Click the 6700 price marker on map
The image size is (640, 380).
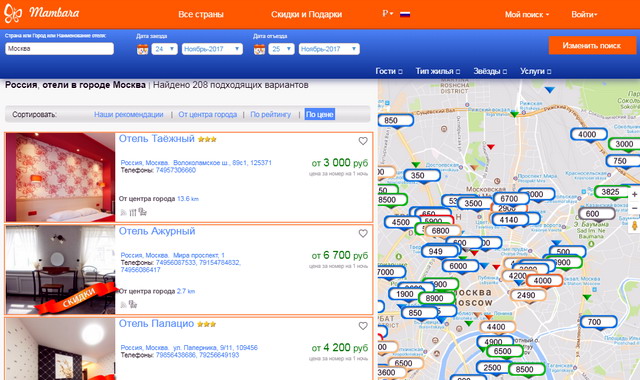[x=509, y=199]
